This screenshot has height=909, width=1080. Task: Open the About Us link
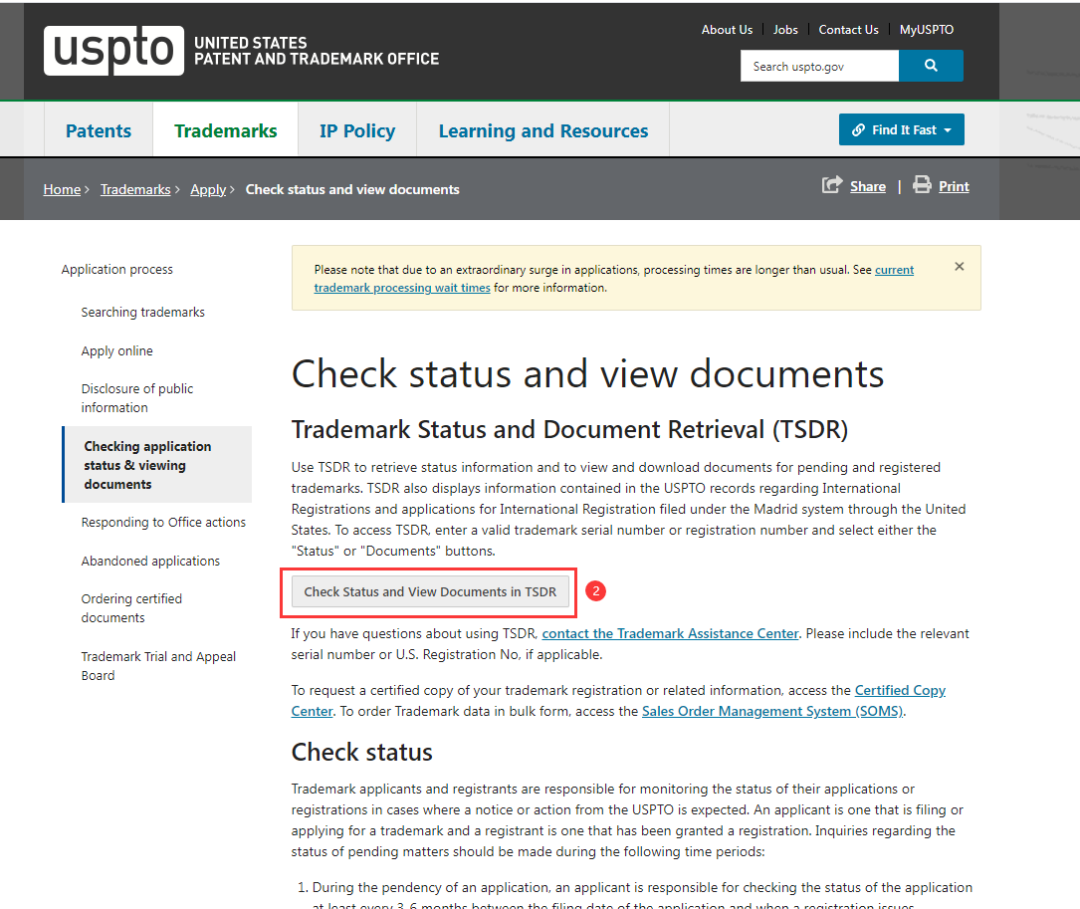click(727, 30)
